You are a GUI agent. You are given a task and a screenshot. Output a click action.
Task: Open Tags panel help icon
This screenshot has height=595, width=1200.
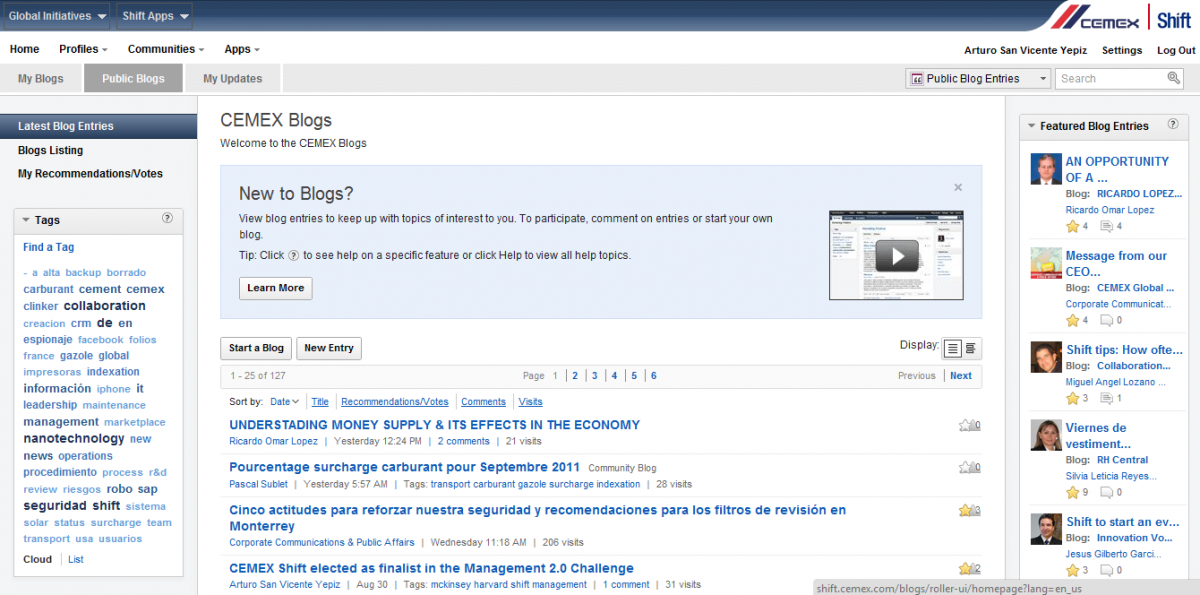tap(168, 218)
